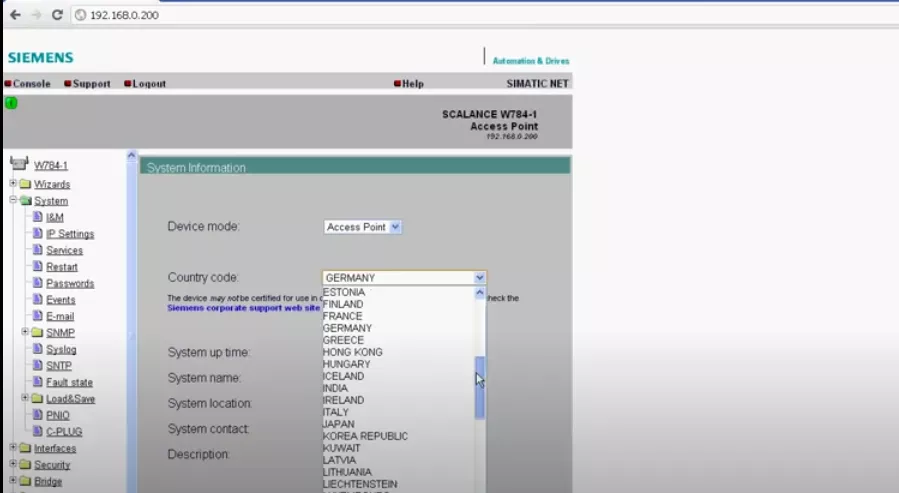This screenshot has height=493, width=899.
Task: Click the Wizards folder icon
Action: 25,184
